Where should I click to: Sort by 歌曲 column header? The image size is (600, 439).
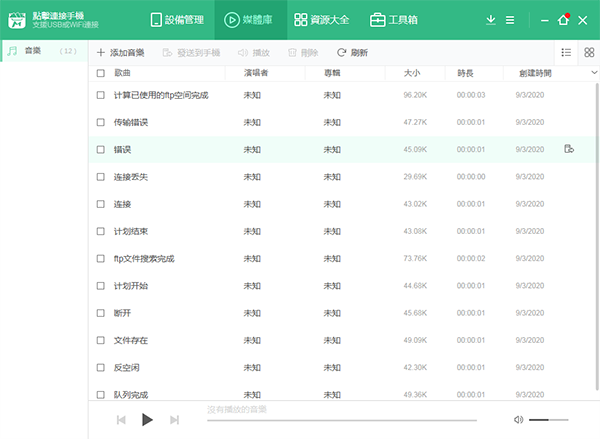click(x=122, y=73)
